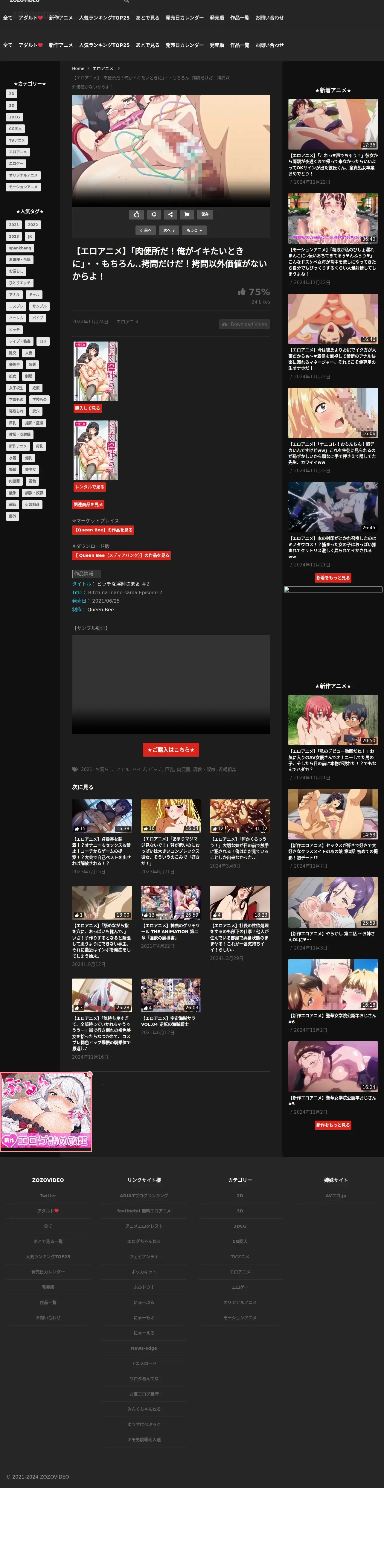
Task: Click the red レンタルで見る button
Action: pyautogui.click(x=89, y=487)
